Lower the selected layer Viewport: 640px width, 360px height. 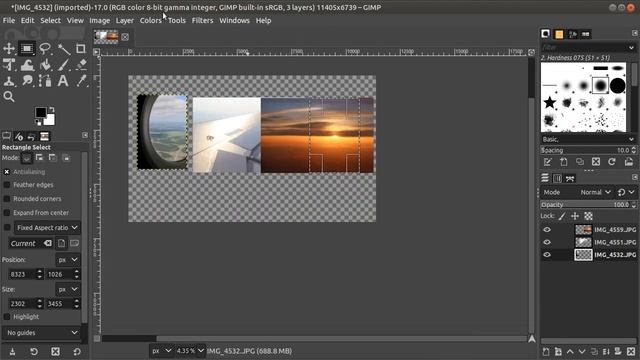point(582,351)
